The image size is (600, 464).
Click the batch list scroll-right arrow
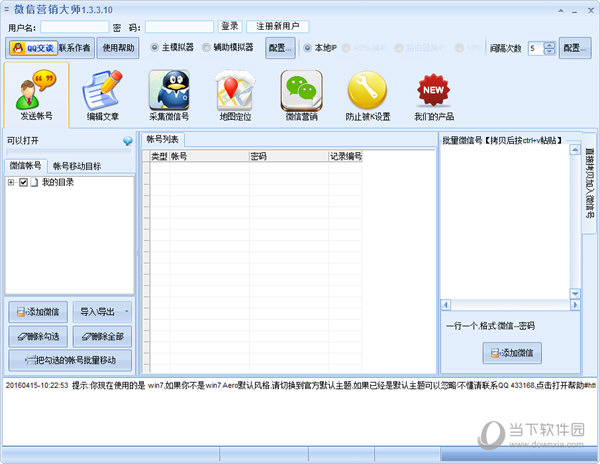click(575, 304)
